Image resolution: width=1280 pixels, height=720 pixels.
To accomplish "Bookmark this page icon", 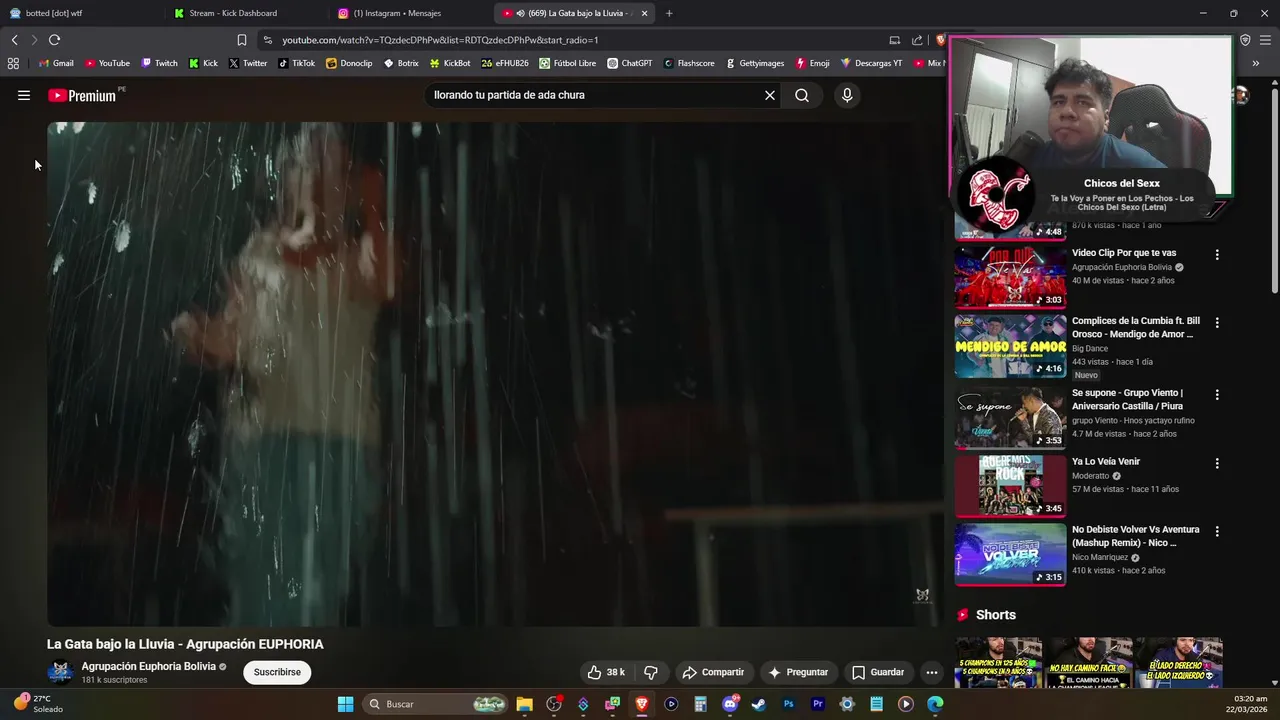I will point(241,40).
